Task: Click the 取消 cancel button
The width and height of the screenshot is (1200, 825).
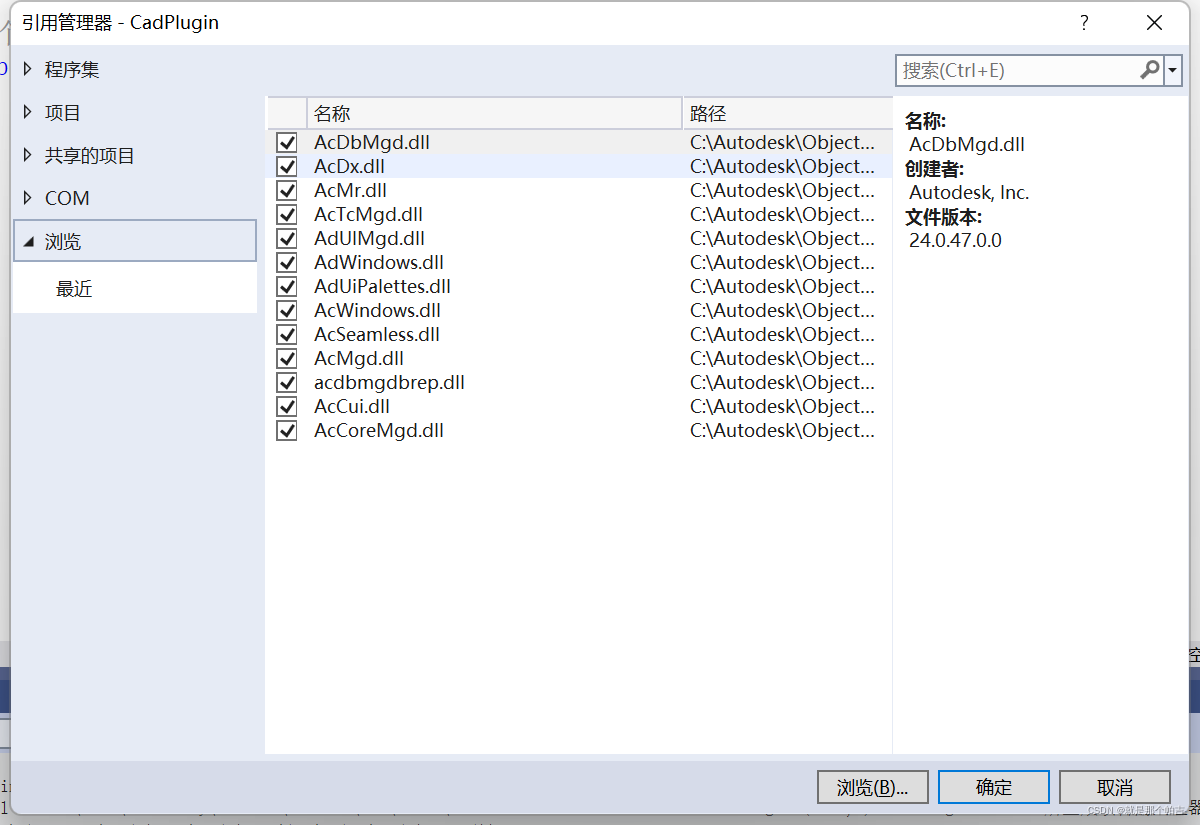Action: (1115, 787)
